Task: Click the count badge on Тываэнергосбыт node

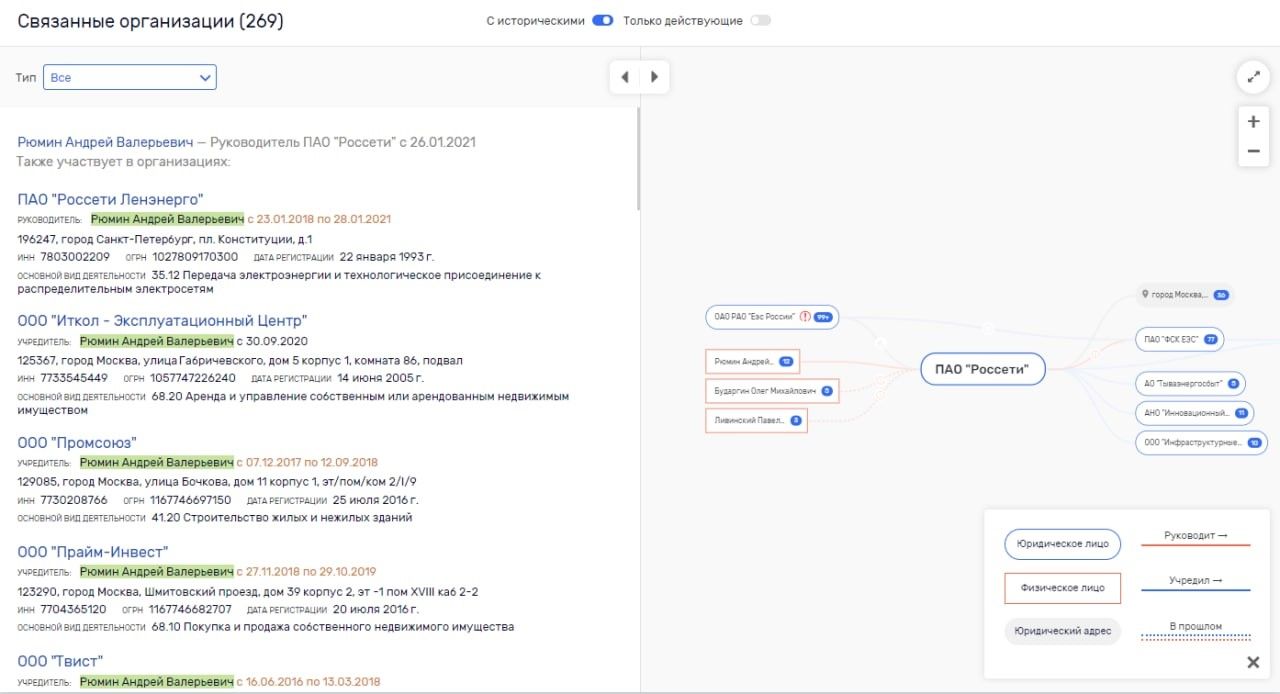Action: point(1233,383)
